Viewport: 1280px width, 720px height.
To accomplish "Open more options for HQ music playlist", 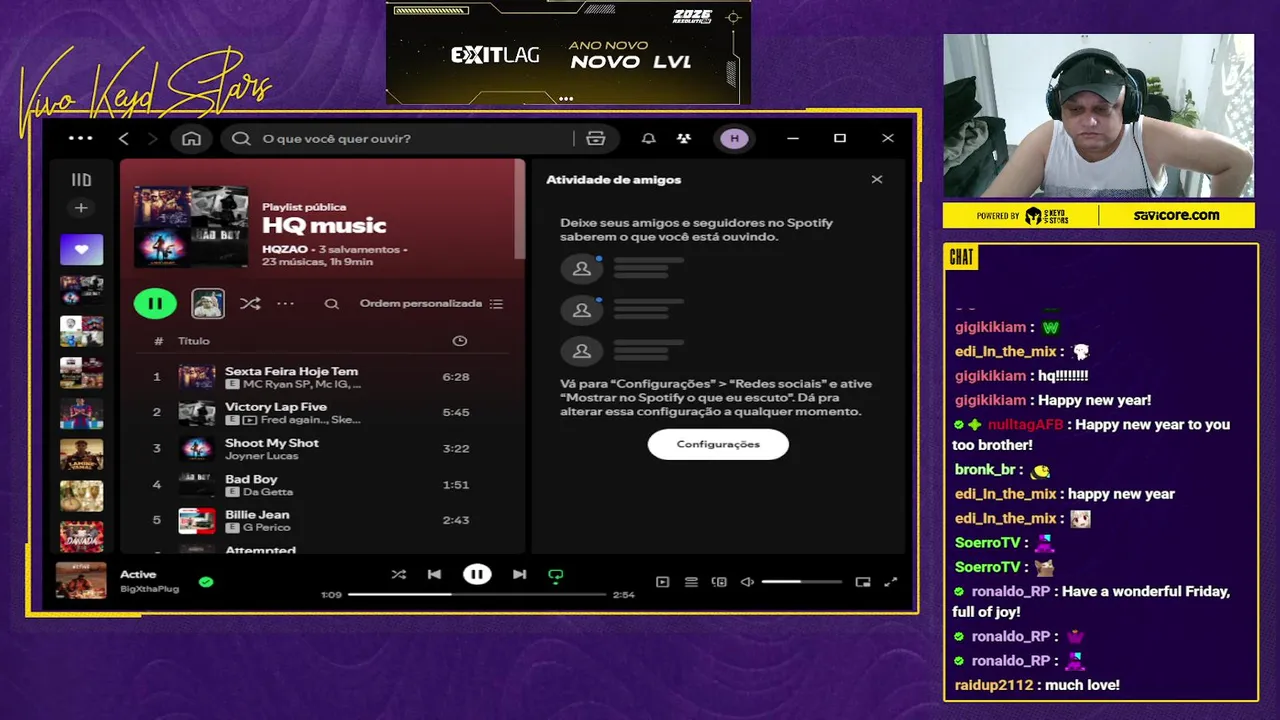I will 285,303.
